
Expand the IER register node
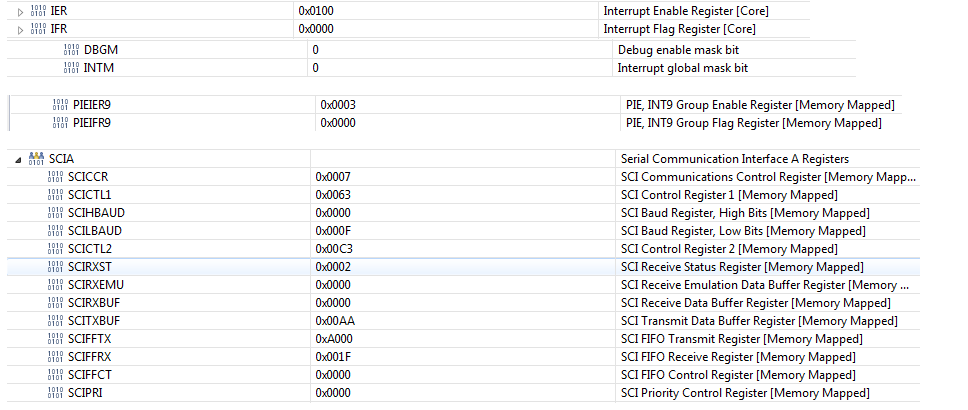(x=21, y=11)
